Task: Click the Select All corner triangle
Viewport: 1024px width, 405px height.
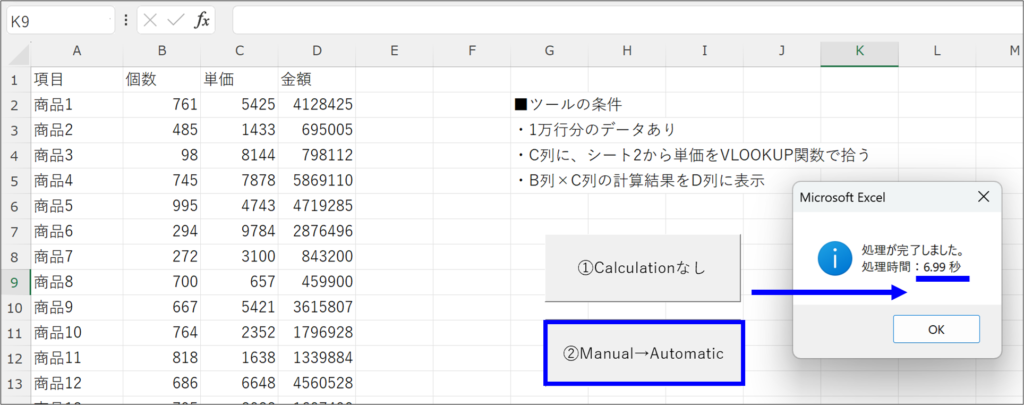Action: 22,54
